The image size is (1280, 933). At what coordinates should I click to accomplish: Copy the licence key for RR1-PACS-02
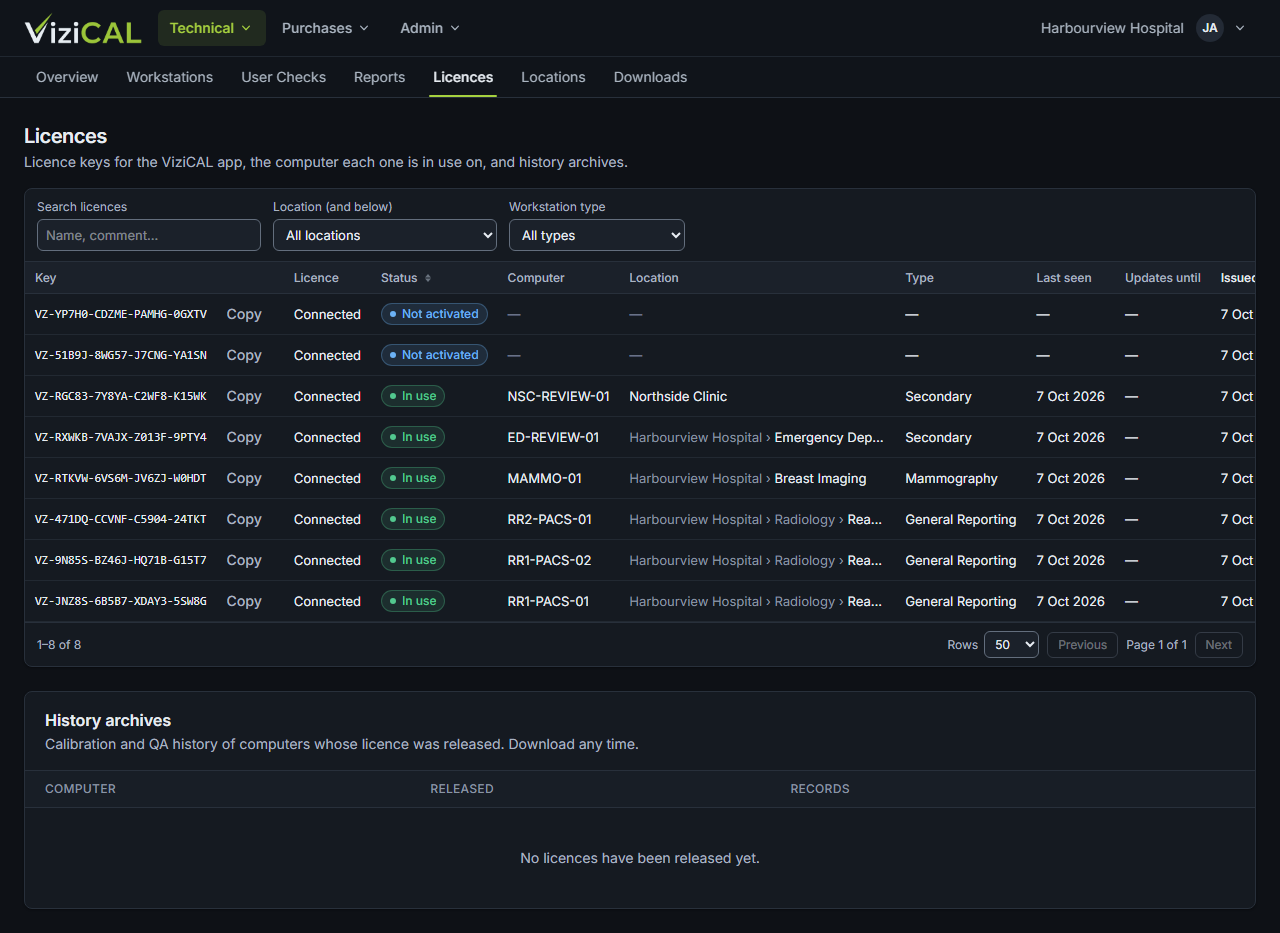click(244, 560)
